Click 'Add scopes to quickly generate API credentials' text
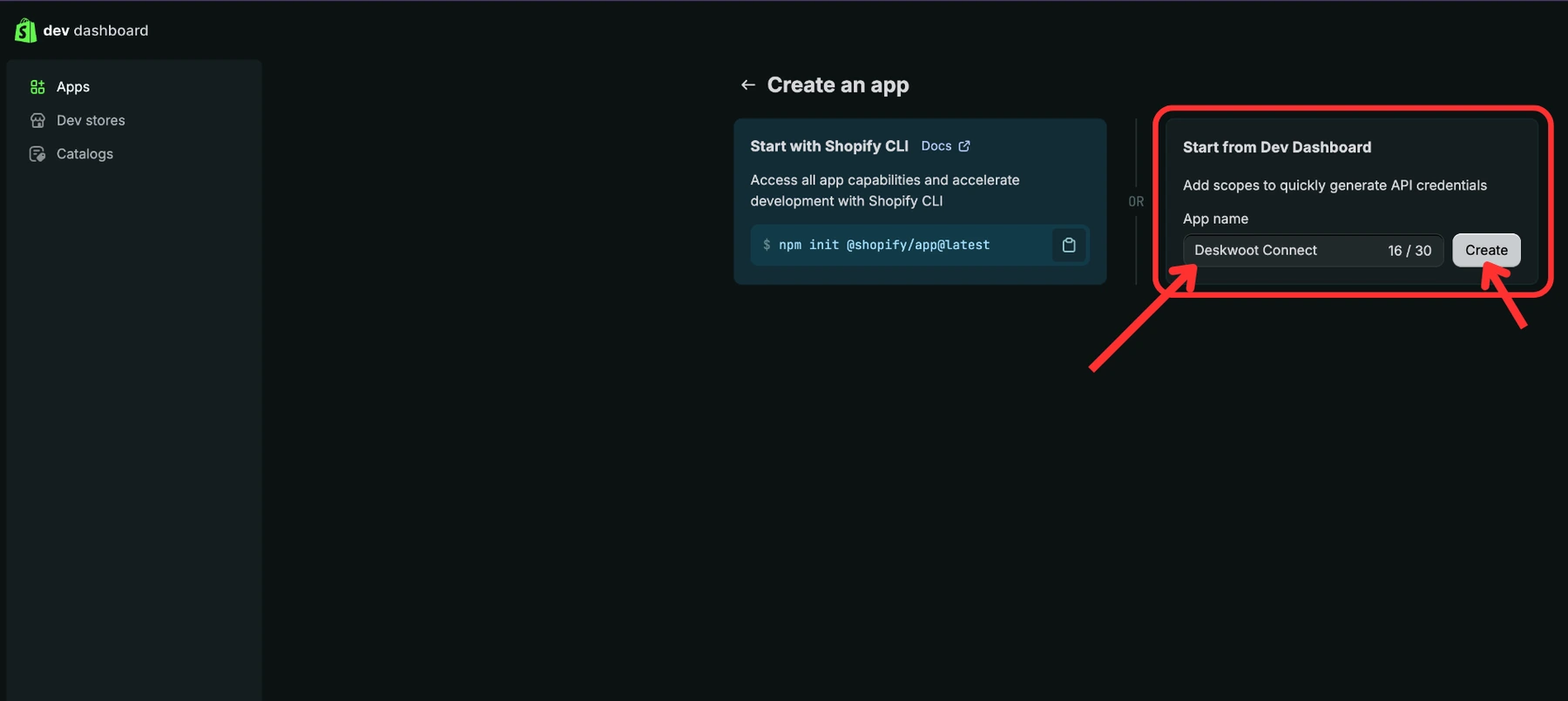The width and height of the screenshot is (1568, 701). [x=1335, y=185]
